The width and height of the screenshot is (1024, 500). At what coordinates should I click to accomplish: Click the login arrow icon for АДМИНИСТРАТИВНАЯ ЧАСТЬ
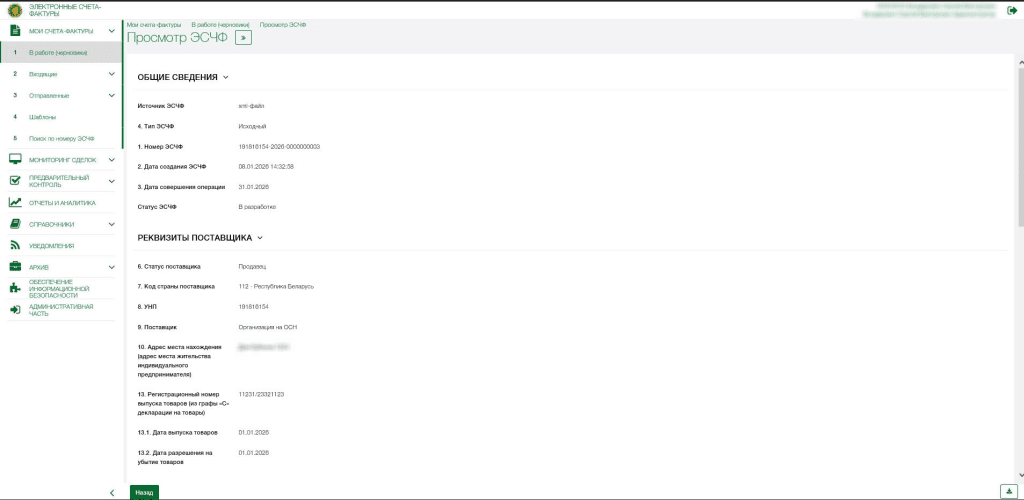tap(16, 309)
